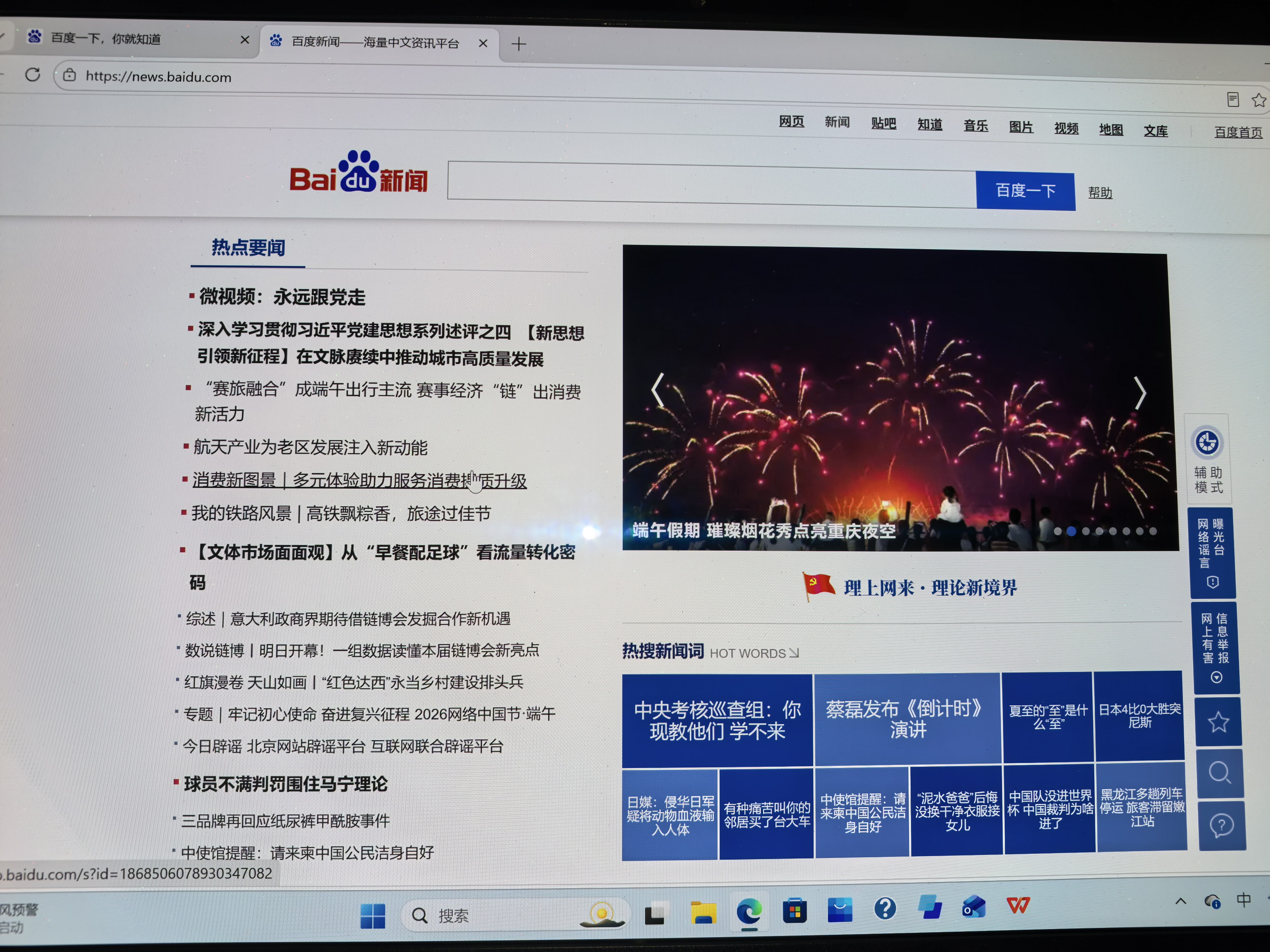Open the 贴吧 navigation link
The height and width of the screenshot is (952, 1270).
(884, 123)
